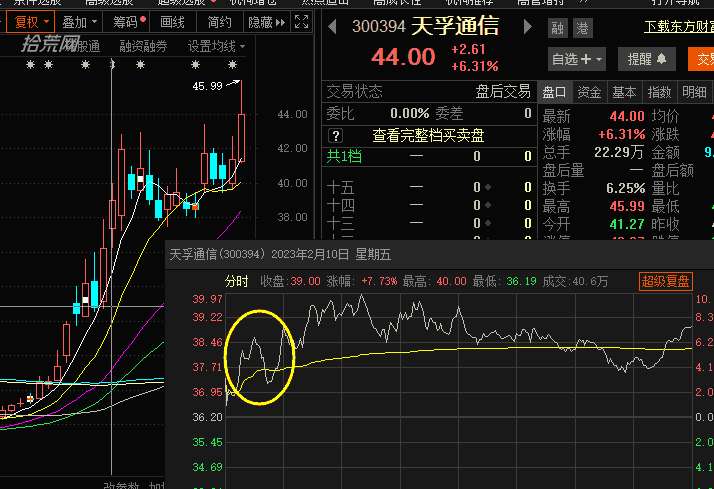Click the 提醒 alert bell button
714x489 pixels.
[647, 59]
